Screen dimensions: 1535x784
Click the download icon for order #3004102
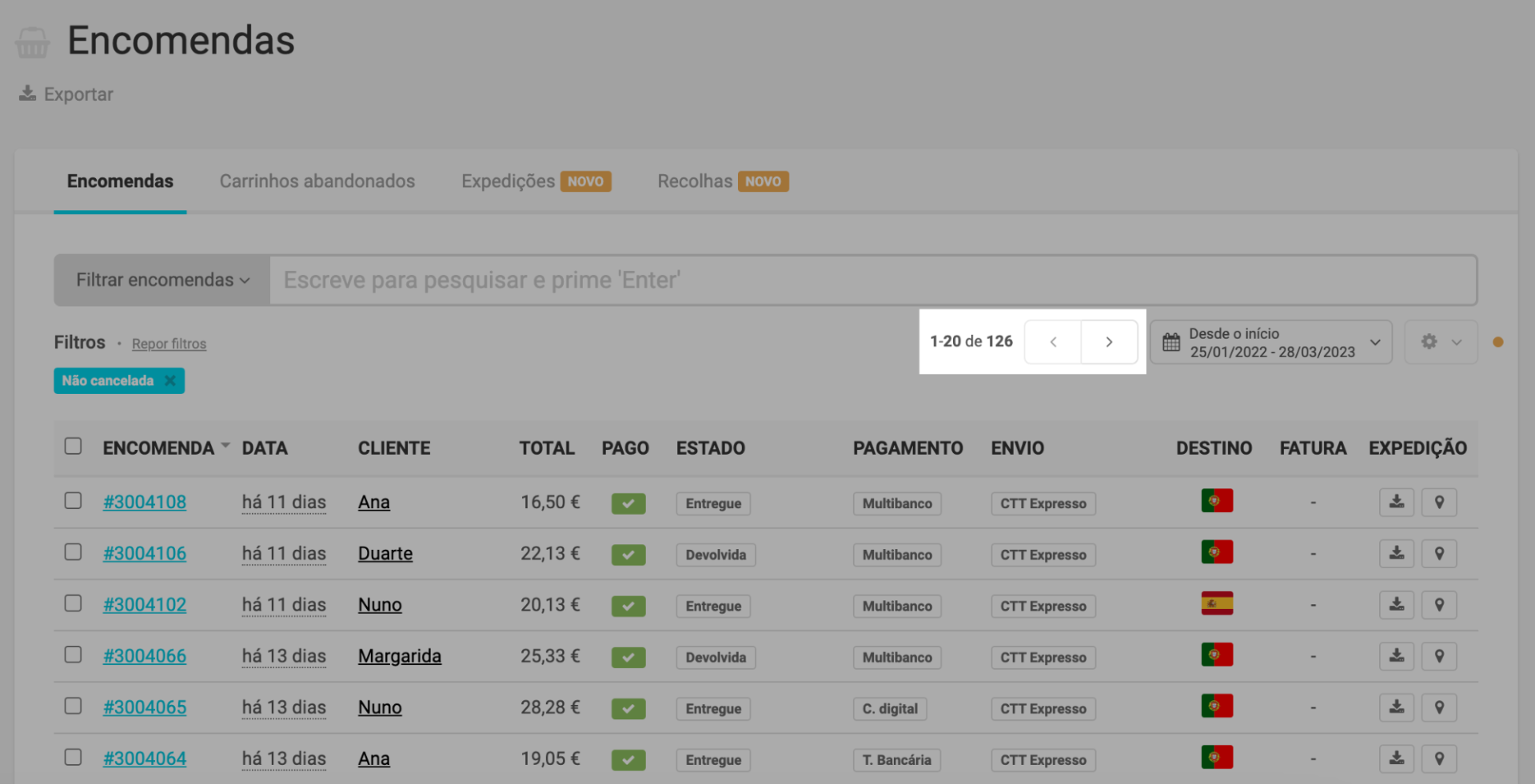pos(1396,605)
